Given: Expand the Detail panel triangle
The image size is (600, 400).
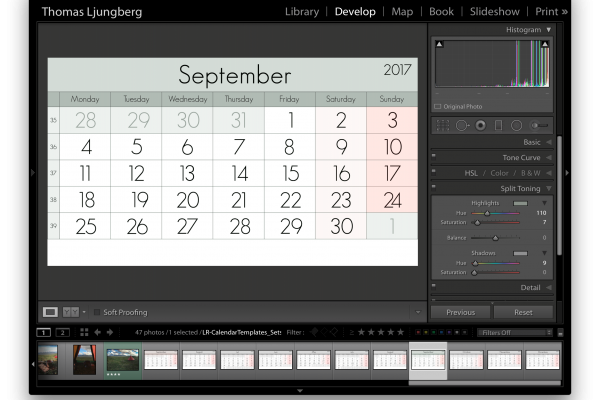Looking at the screenshot, I should 549,287.
